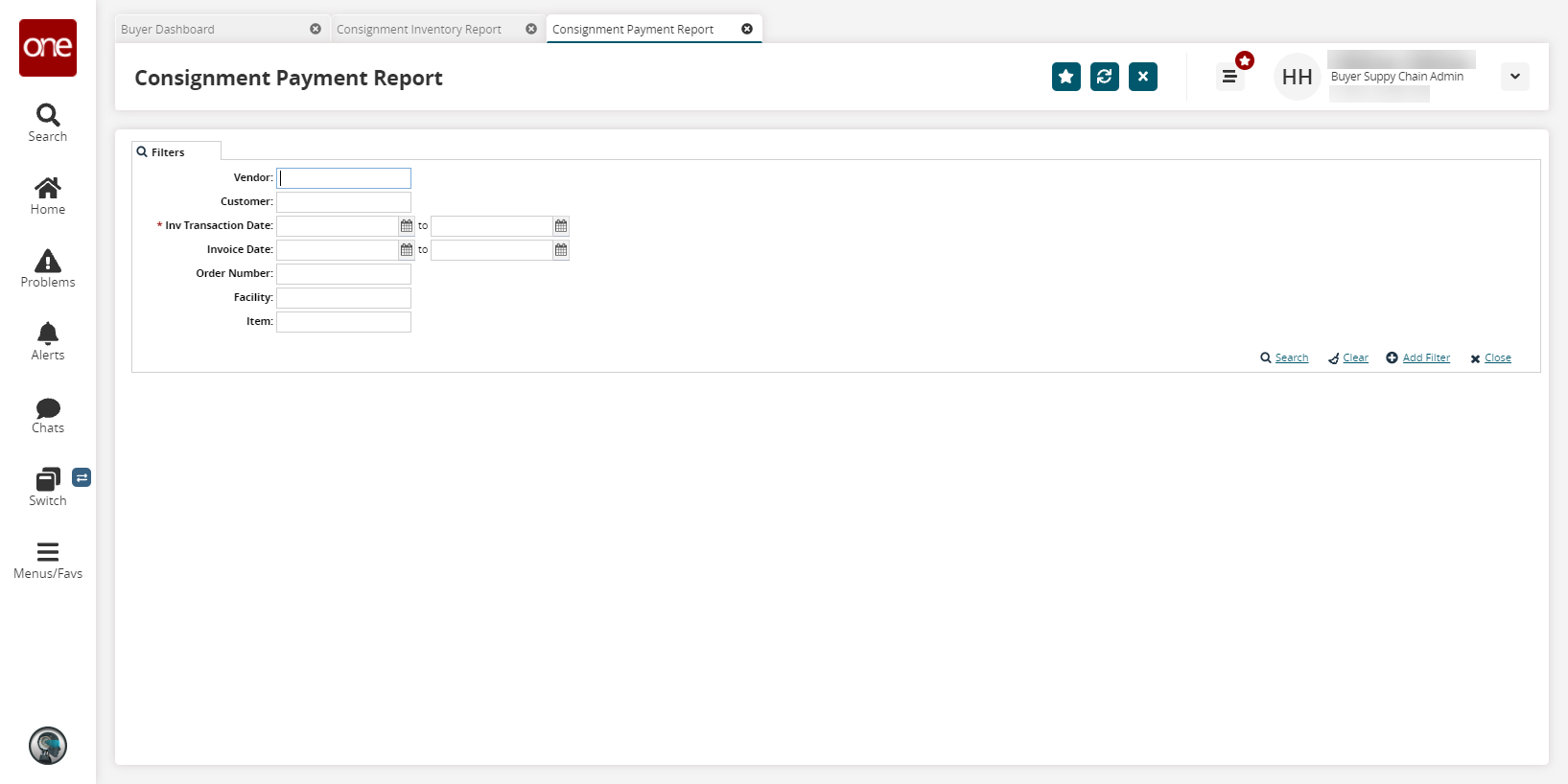Viewport: 1568px width, 784px height.
Task: Click the HH user avatar
Action: (x=1298, y=77)
